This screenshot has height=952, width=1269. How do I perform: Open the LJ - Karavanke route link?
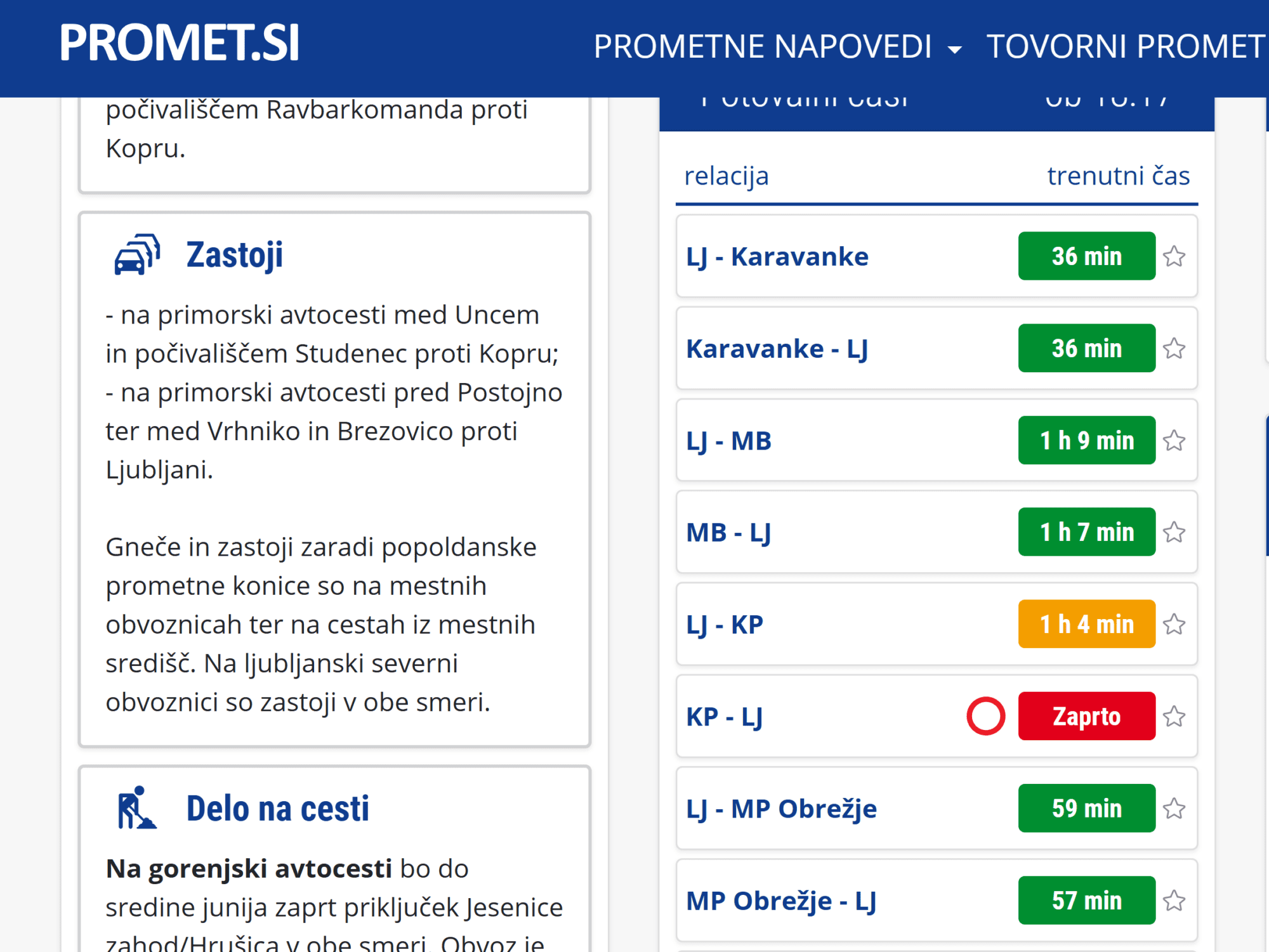777,257
